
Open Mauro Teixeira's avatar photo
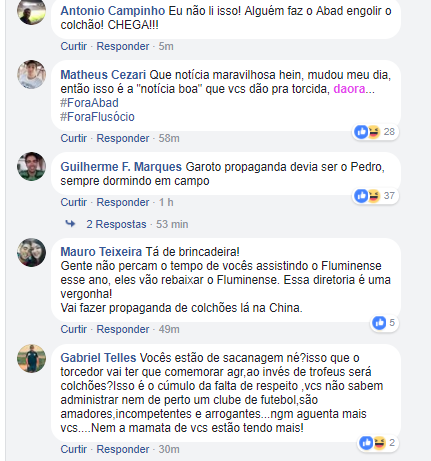click(x=32, y=252)
